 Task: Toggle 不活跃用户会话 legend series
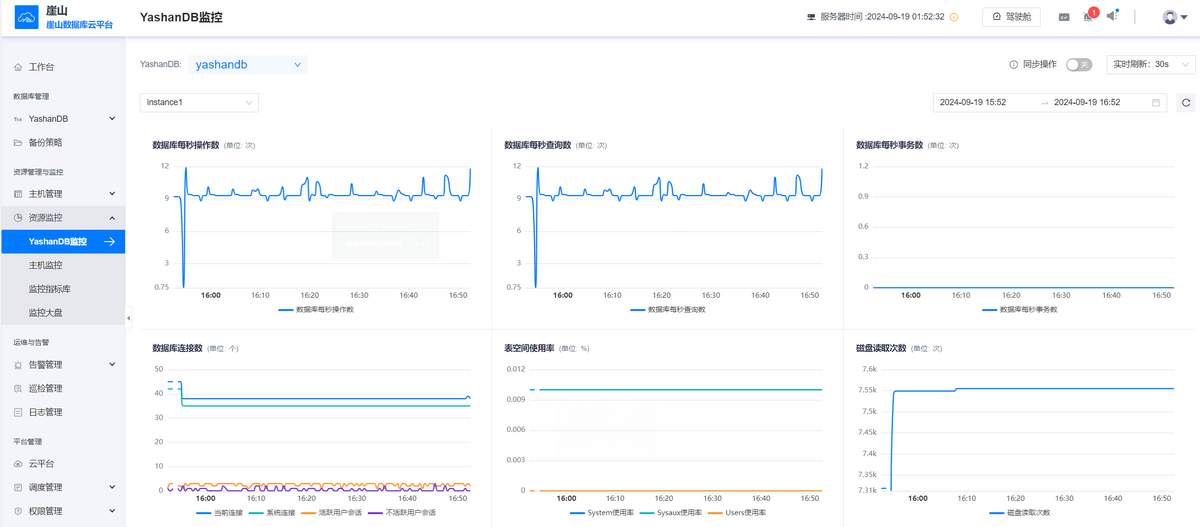(402, 512)
